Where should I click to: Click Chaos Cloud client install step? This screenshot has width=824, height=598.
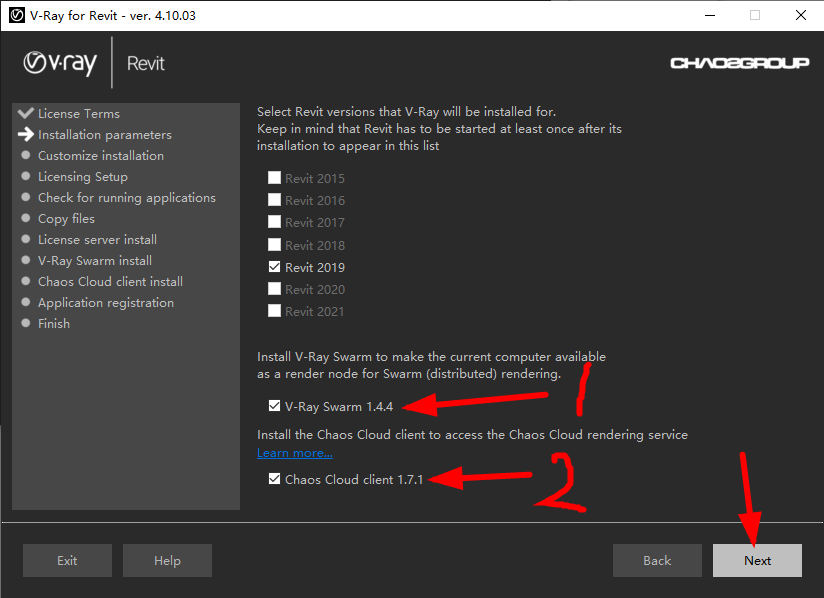[110, 282]
